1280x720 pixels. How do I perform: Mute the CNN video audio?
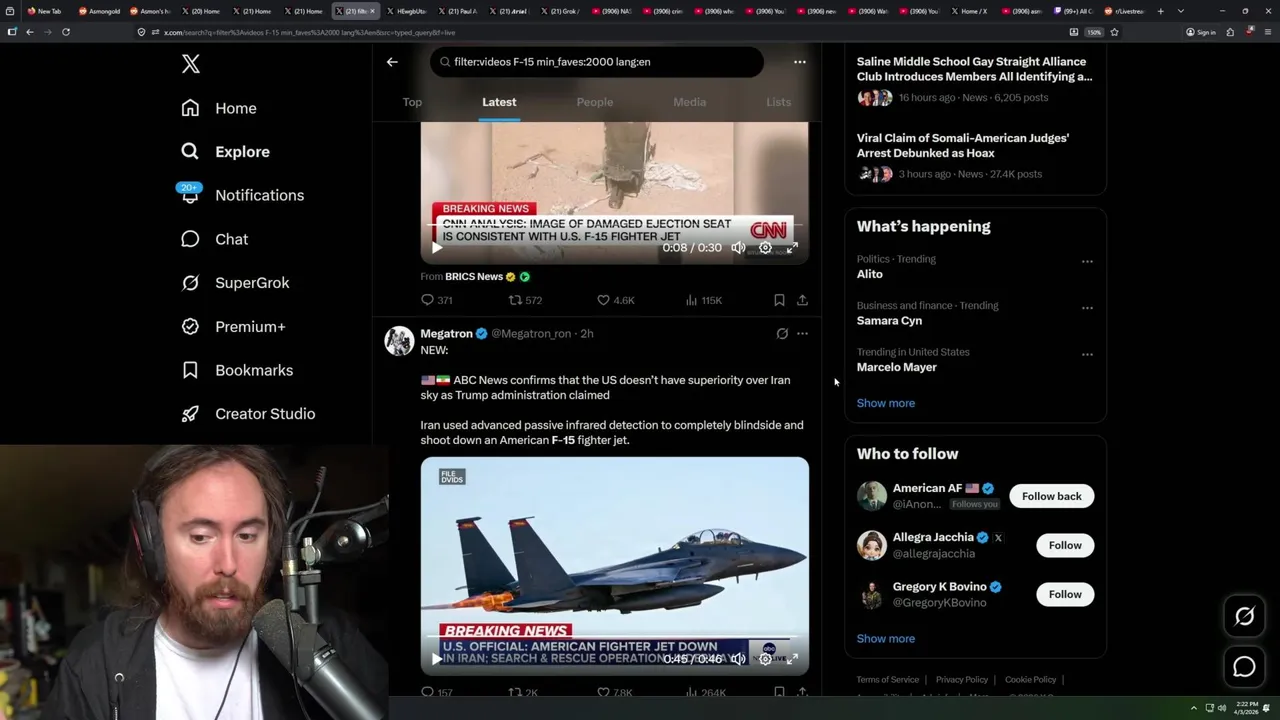[x=738, y=248]
